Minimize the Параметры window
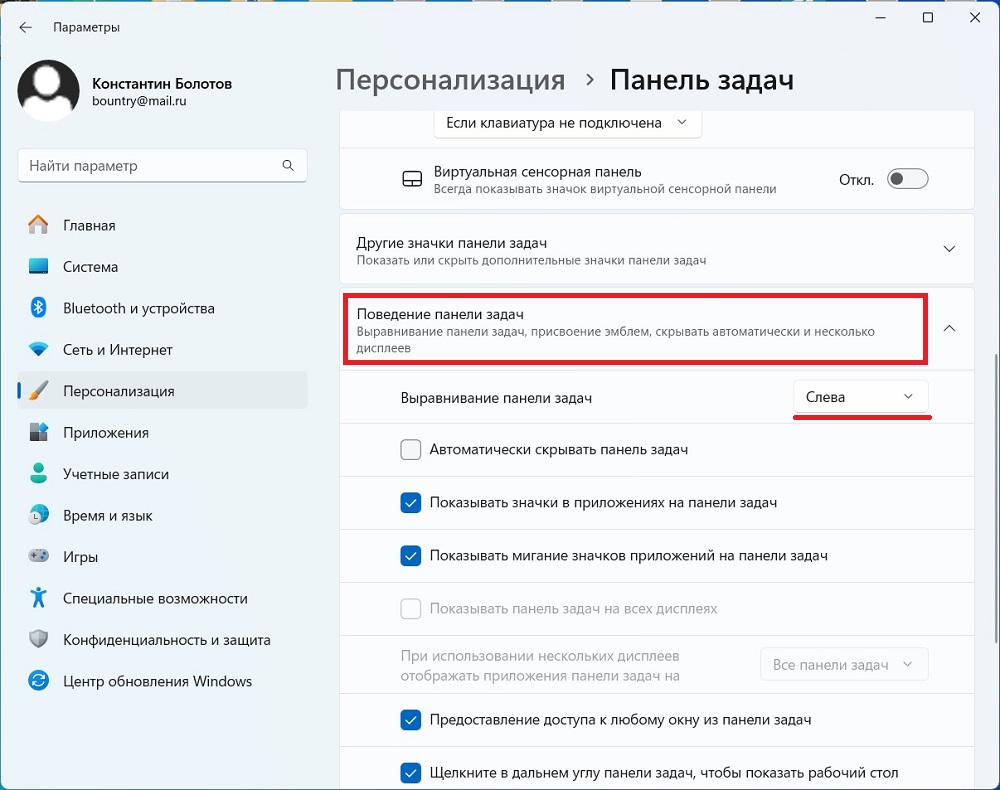 coord(881,18)
